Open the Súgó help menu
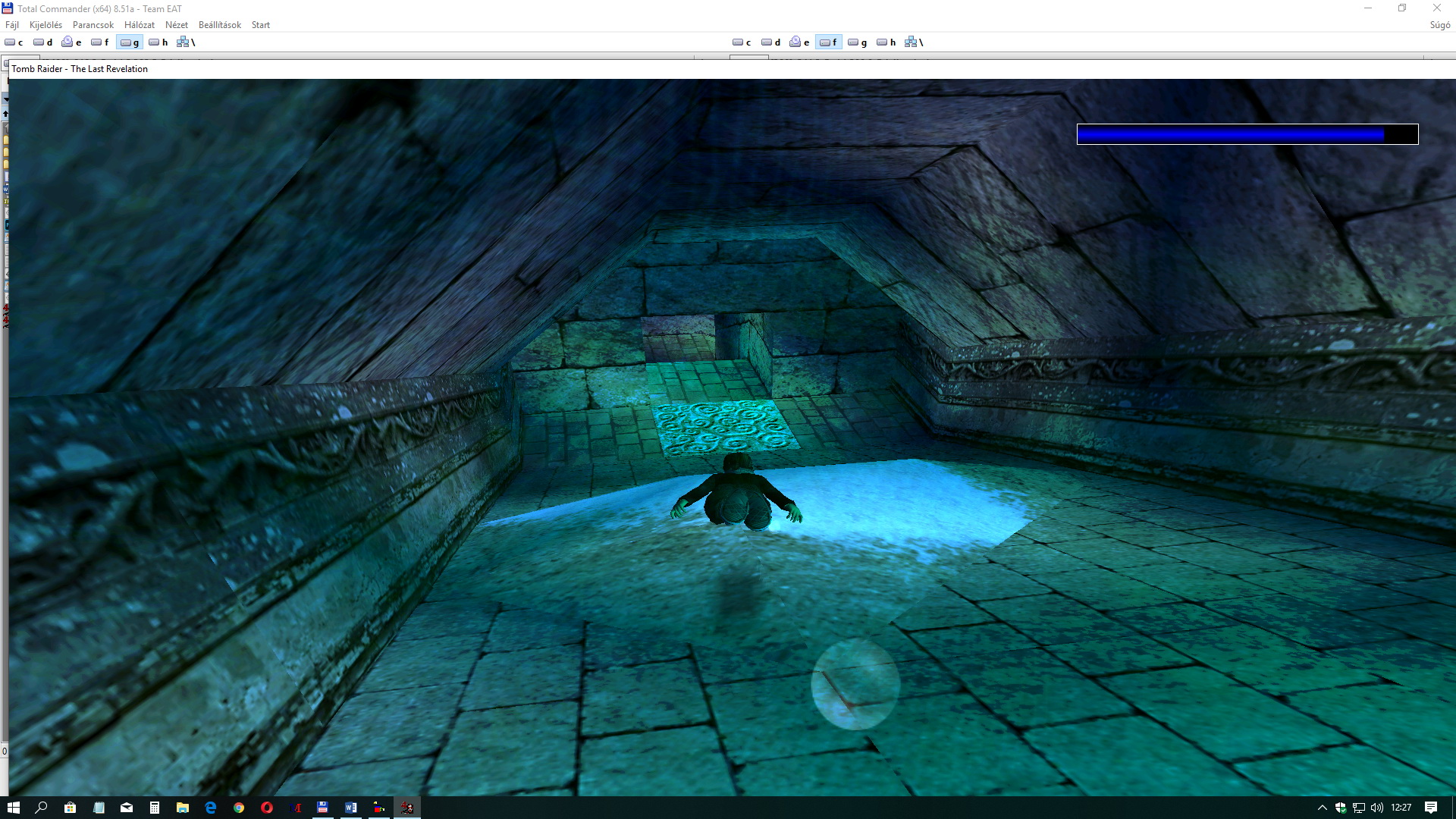 (x=1439, y=25)
